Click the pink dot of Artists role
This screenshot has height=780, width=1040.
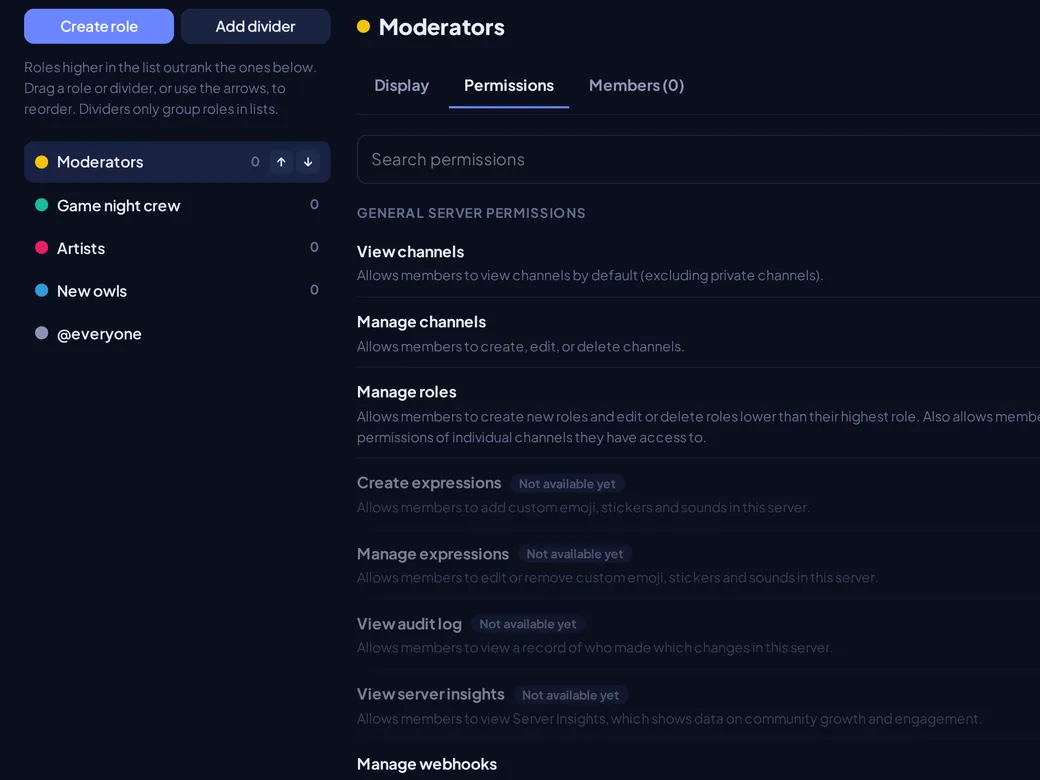click(41, 247)
